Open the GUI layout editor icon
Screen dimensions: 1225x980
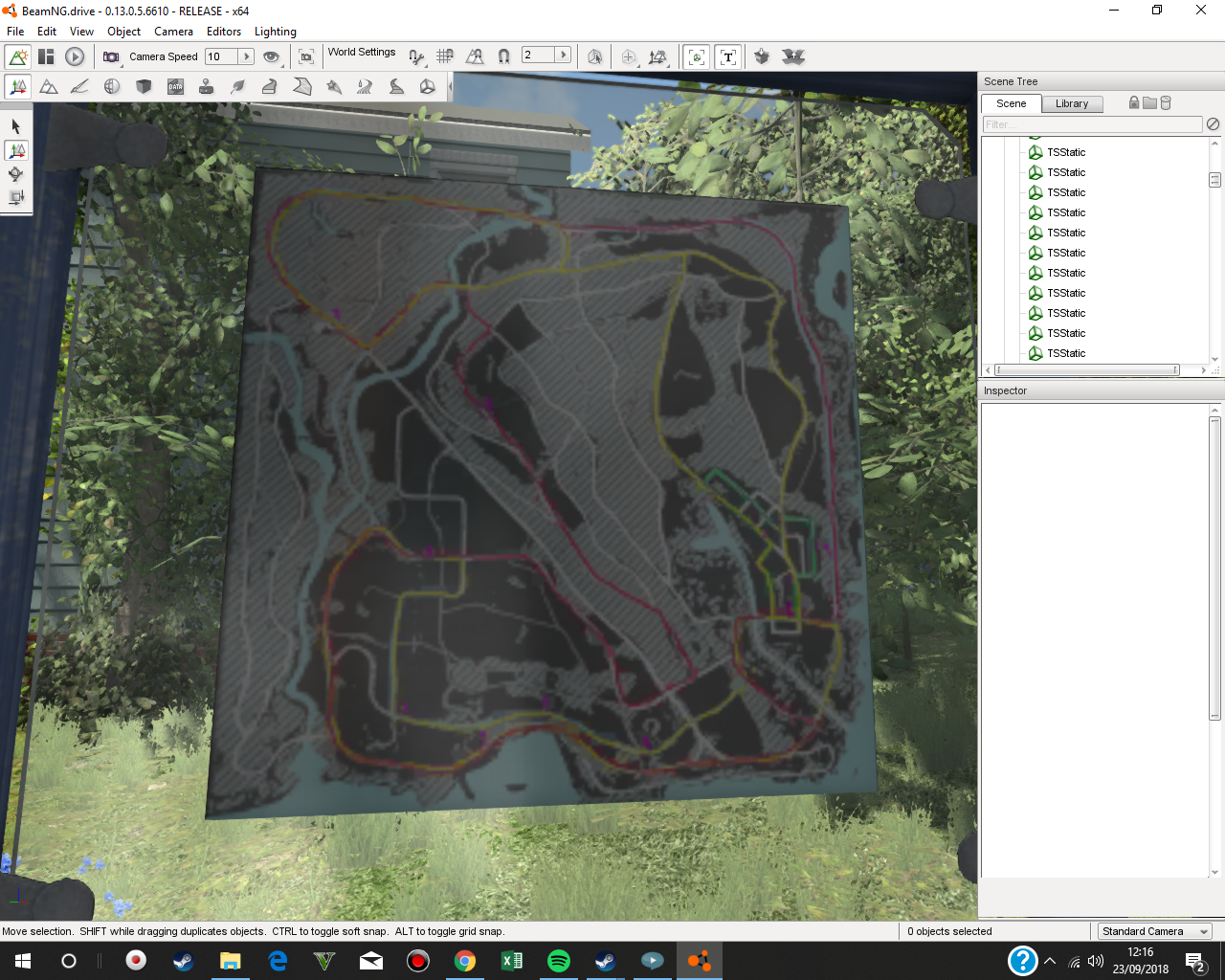tap(46, 56)
